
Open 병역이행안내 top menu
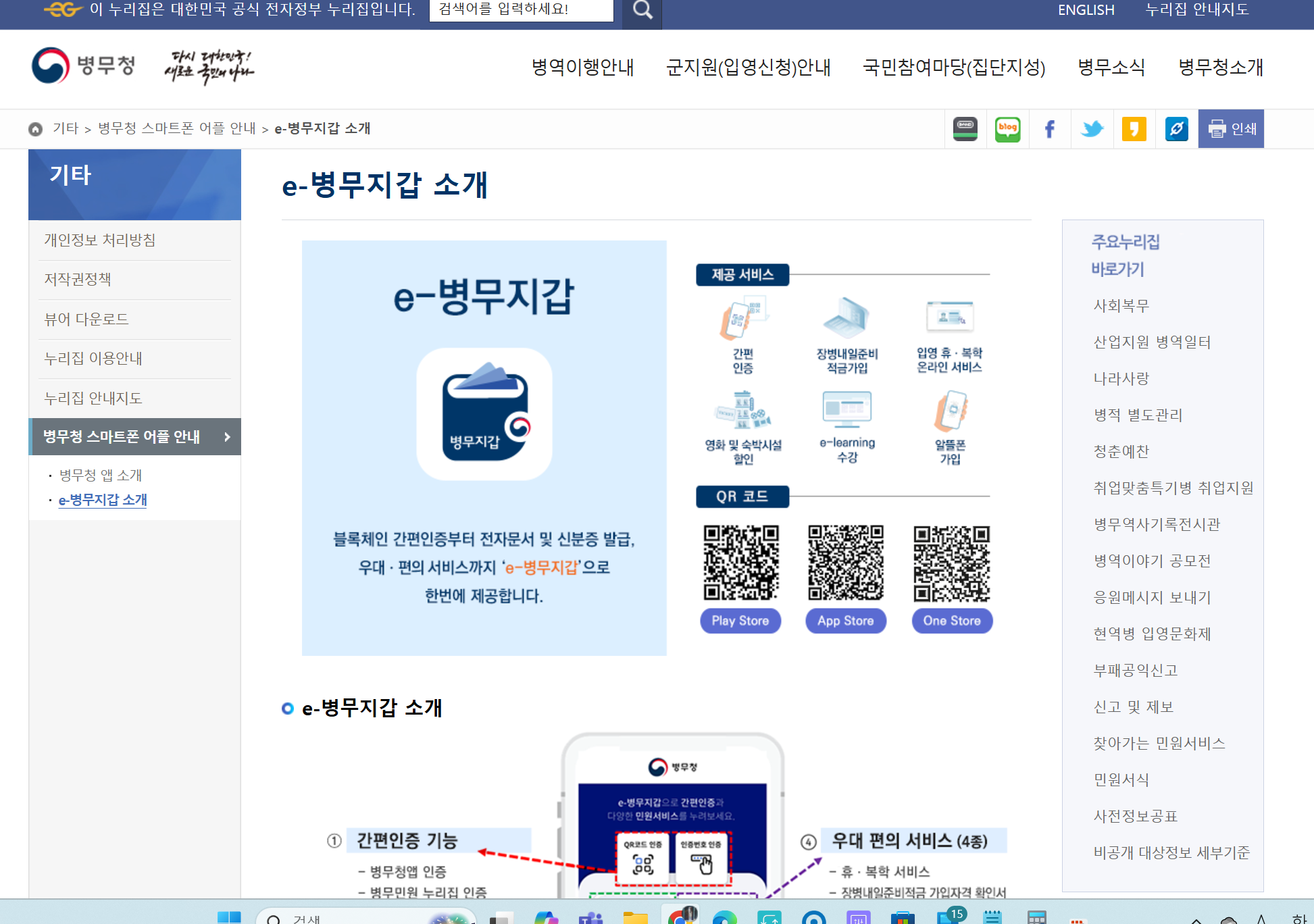[x=582, y=67]
